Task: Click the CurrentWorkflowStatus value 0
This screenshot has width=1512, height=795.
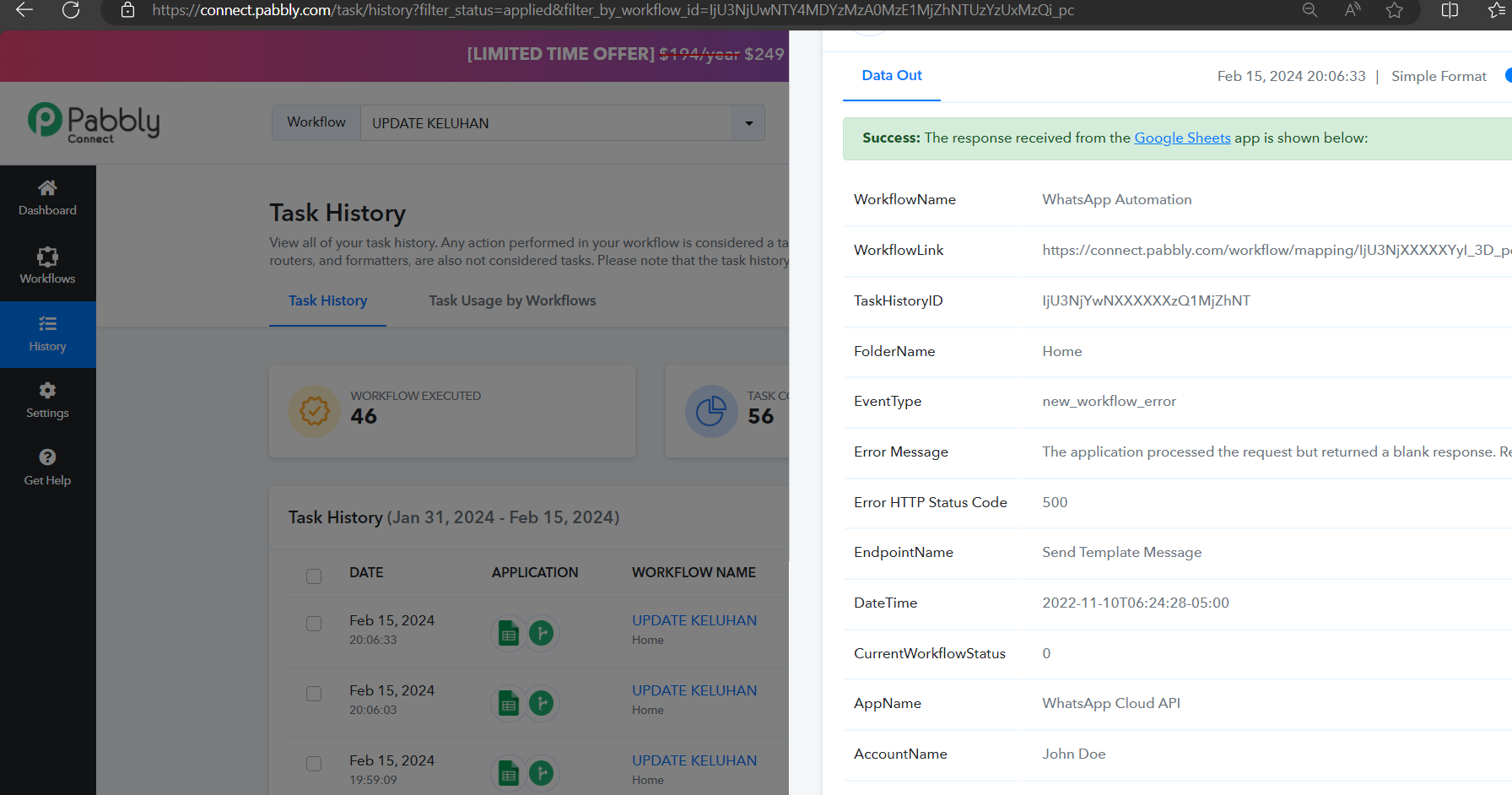Action: [1046, 653]
